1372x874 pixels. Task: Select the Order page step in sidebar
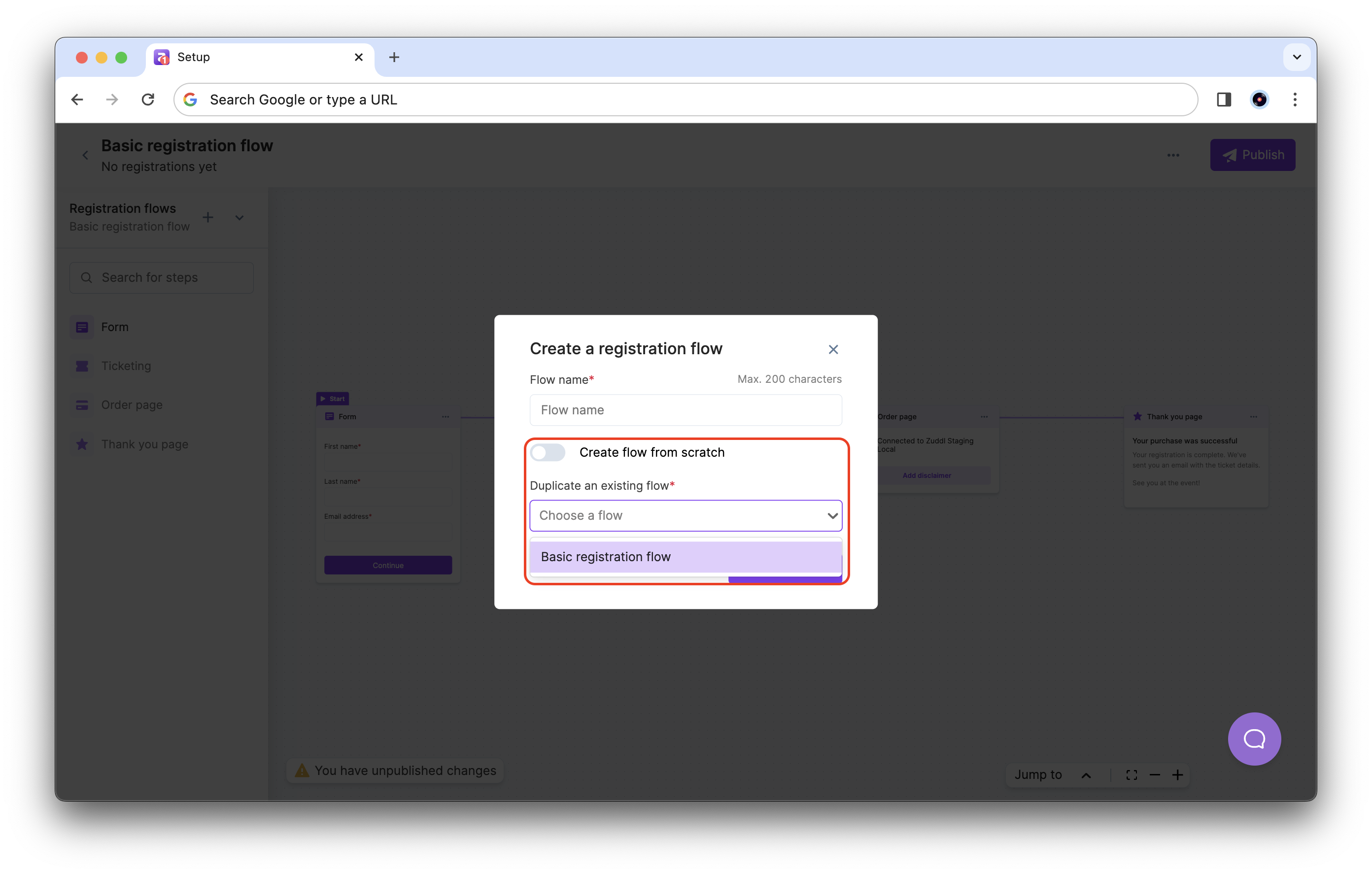click(x=132, y=405)
